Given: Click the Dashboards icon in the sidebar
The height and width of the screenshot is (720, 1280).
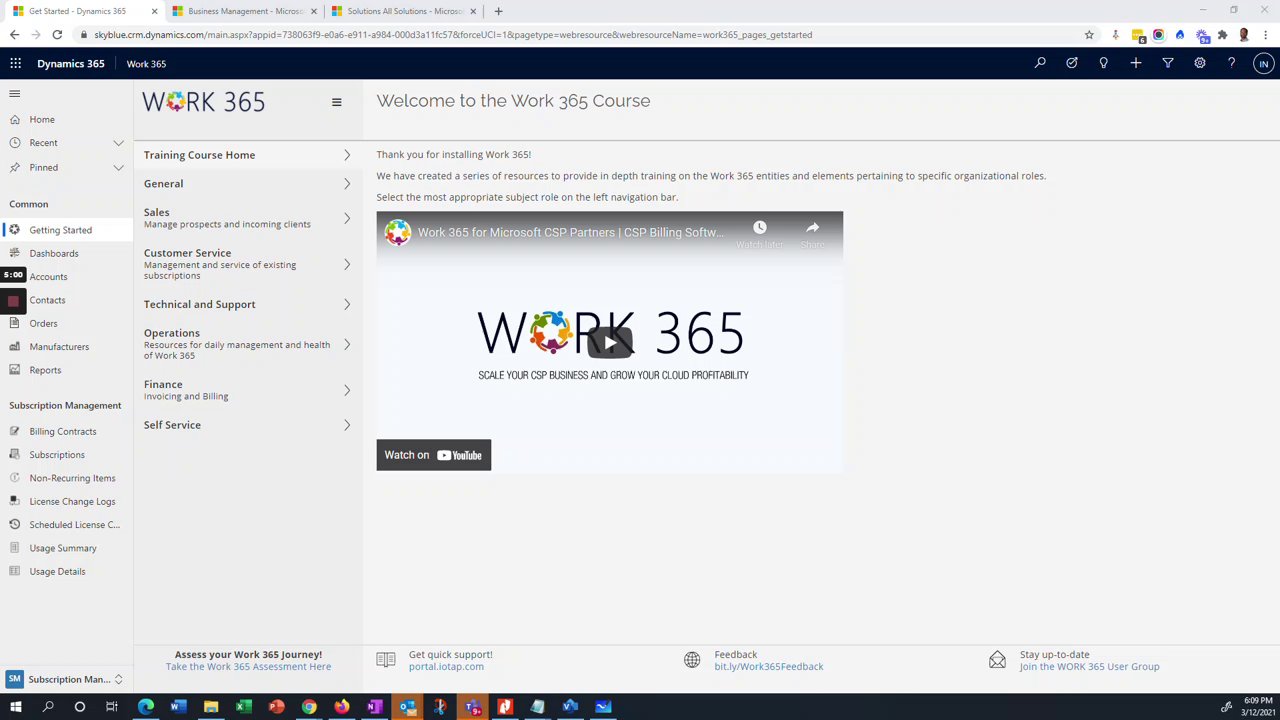Looking at the screenshot, I should [x=15, y=253].
